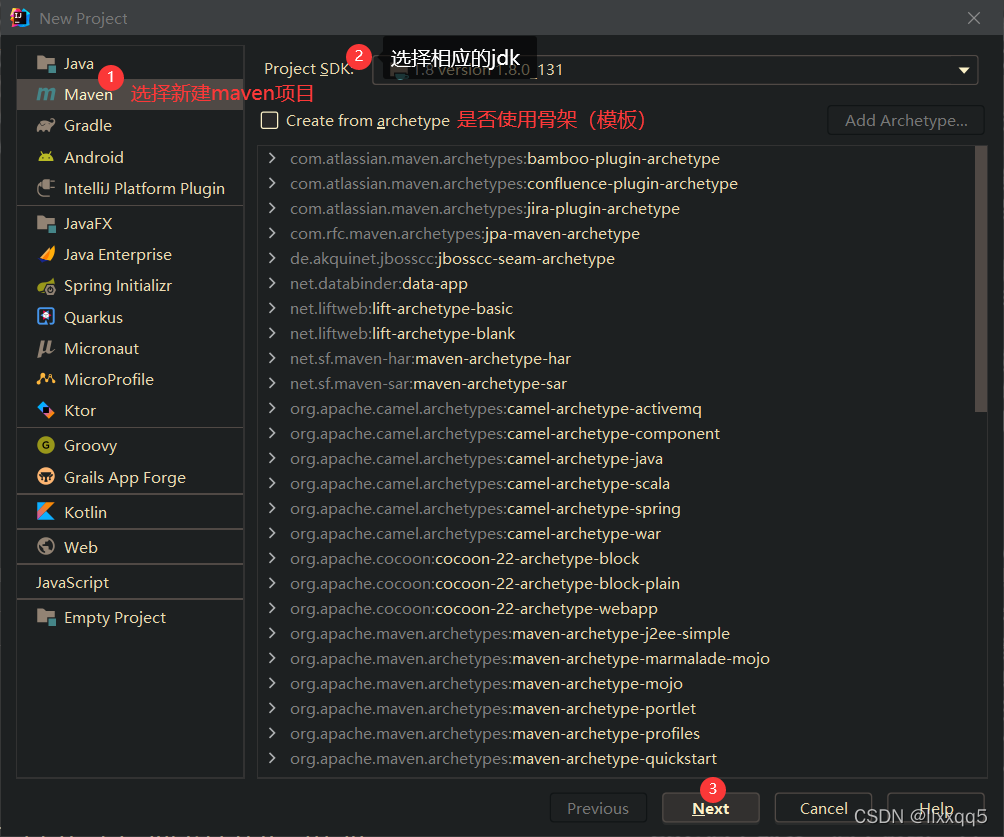
Task: Click the Kotlin K icon
Action: pyautogui.click(x=46, y=512)
